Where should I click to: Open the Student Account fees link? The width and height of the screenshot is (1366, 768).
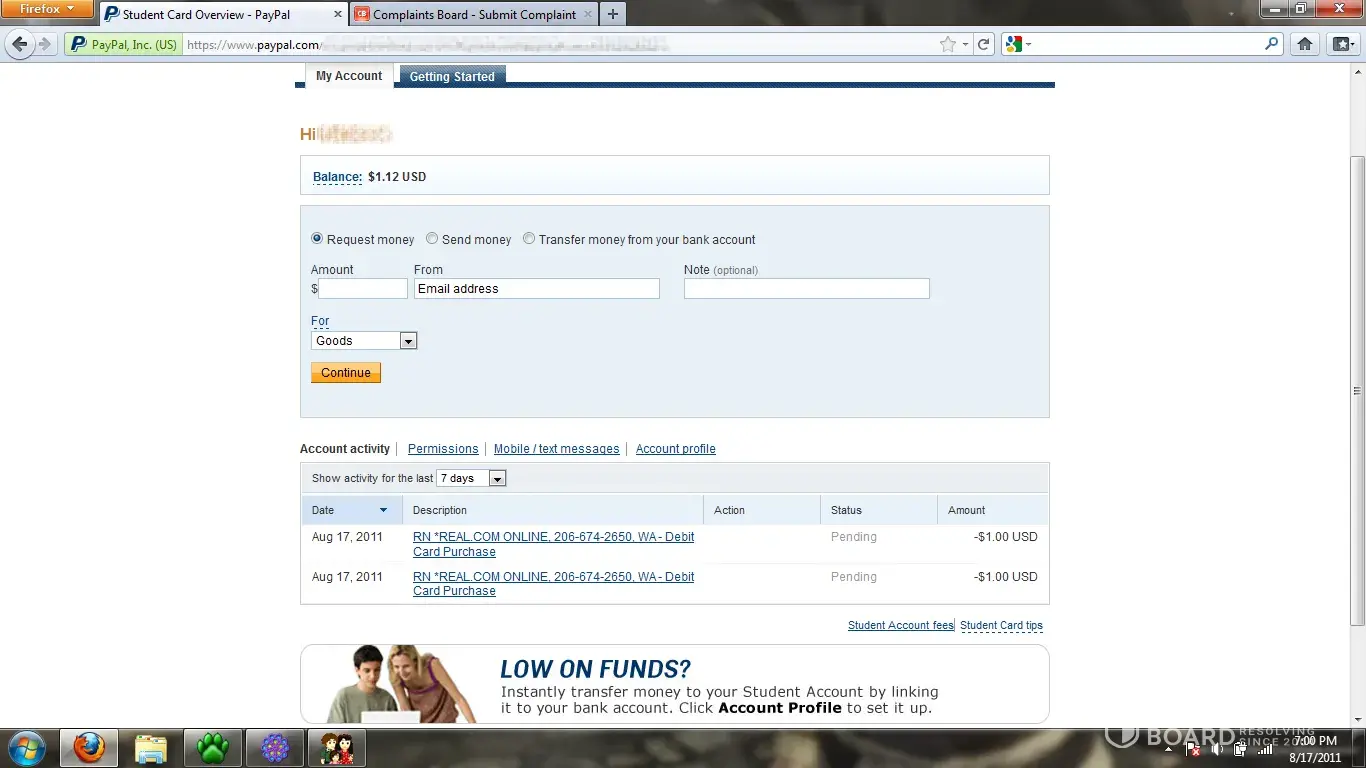[x=901, y=626]
